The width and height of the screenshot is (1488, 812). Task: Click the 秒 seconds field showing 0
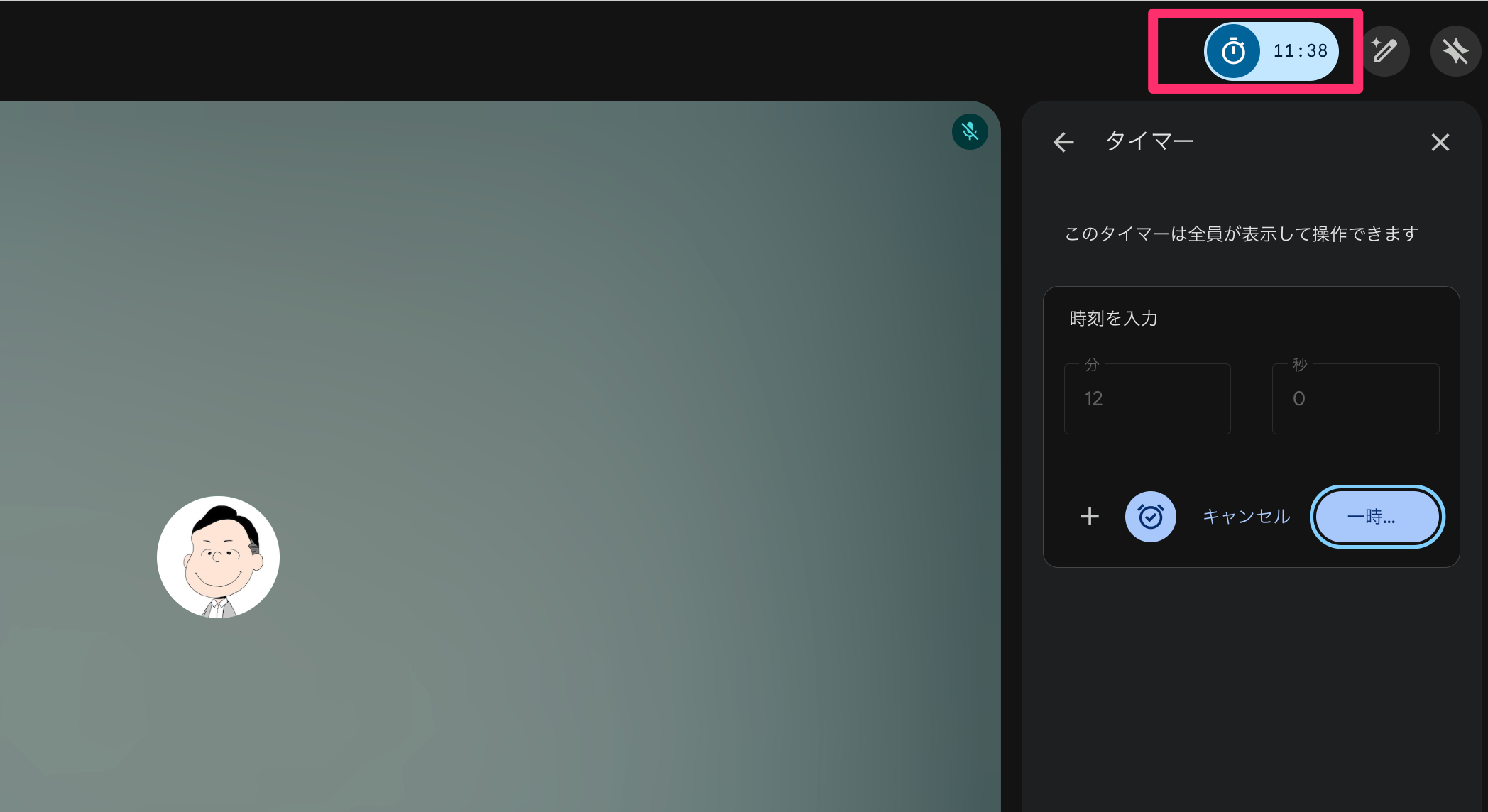click(1355, 399)
